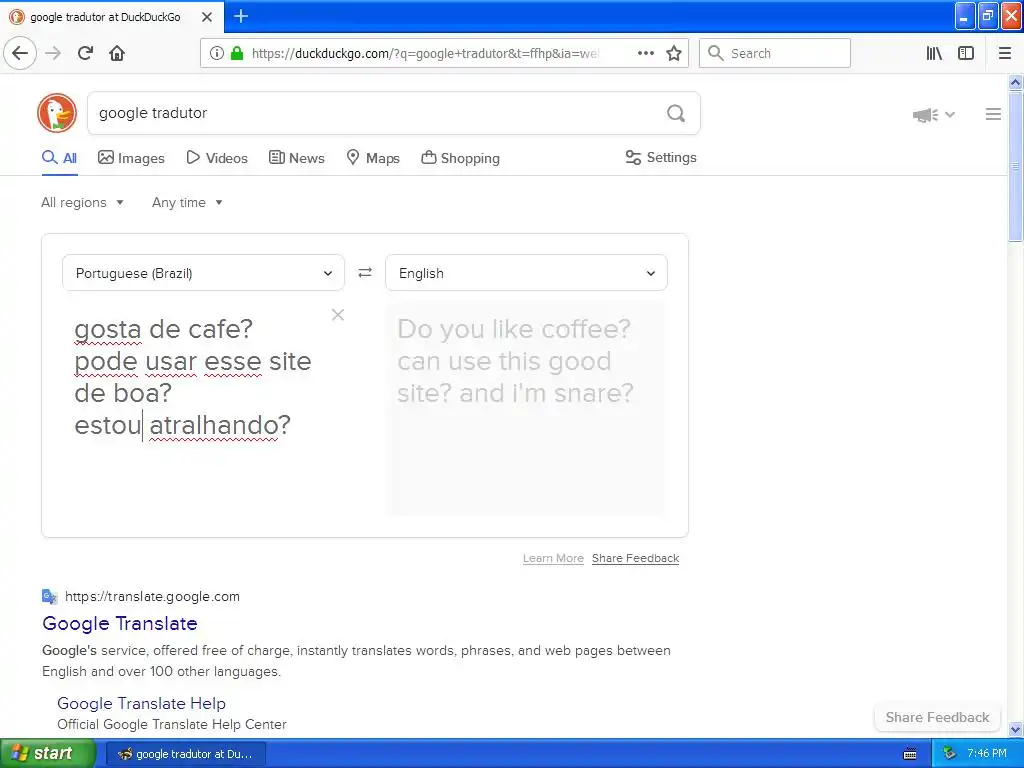Click the DuckDuckGo duck logo
Screen dimensions: 1024x768
(x=57, y=113)
